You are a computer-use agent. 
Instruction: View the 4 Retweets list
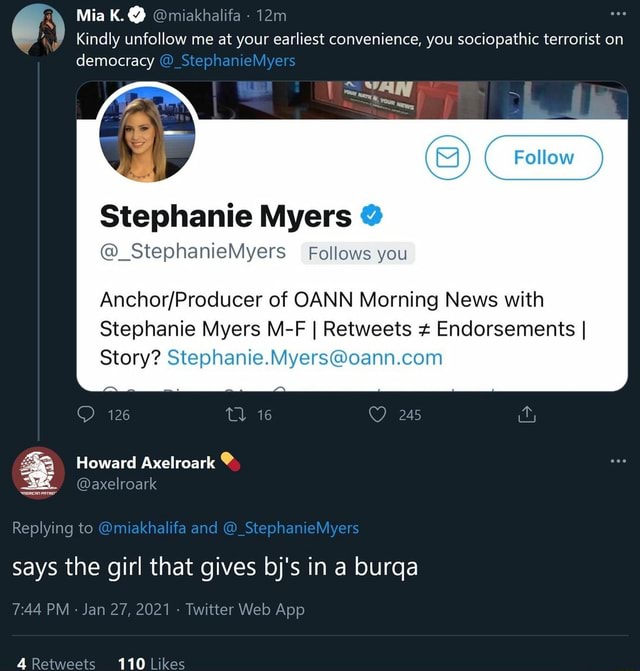click(56, 663)
